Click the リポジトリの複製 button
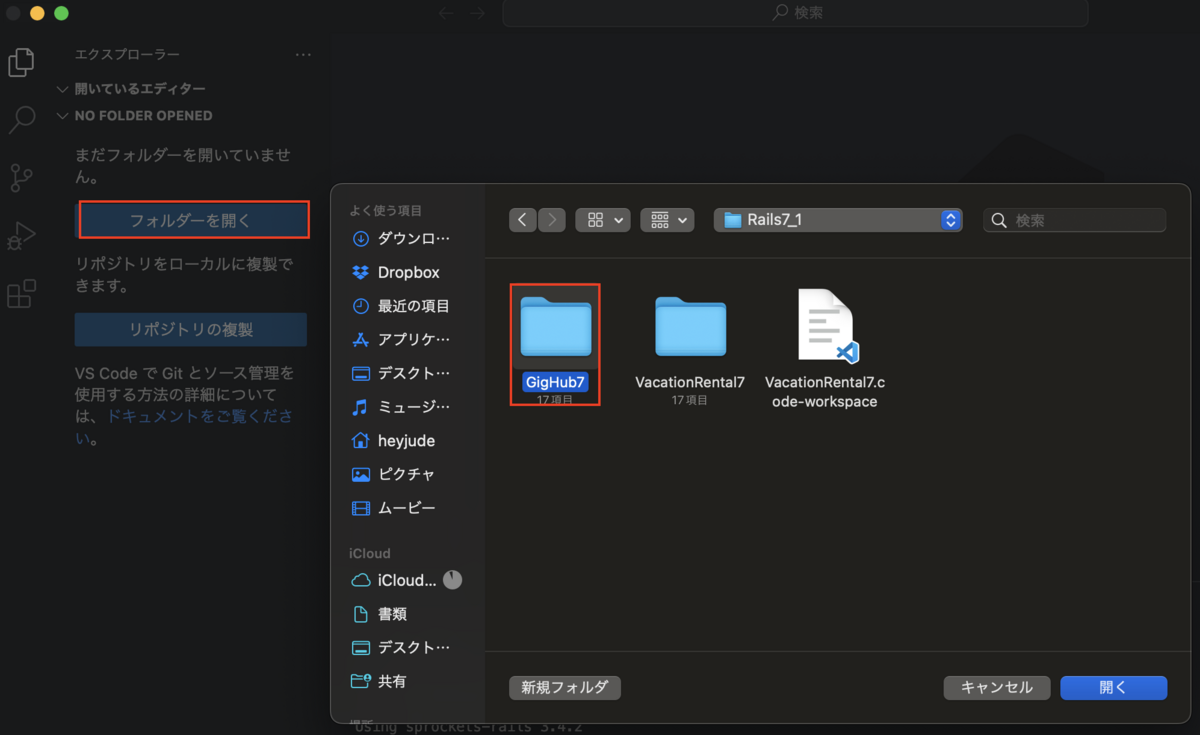The image size is (1200, 735). point(190,329)
